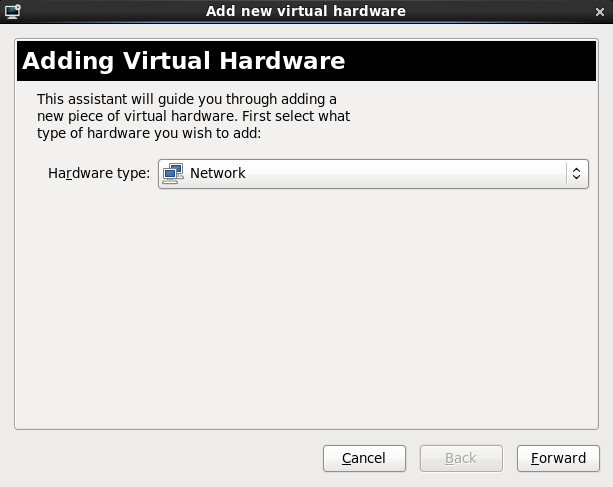Screen dimensions: 613x487
Task: Click the empty space right of the description text
Action: point(470,116)
